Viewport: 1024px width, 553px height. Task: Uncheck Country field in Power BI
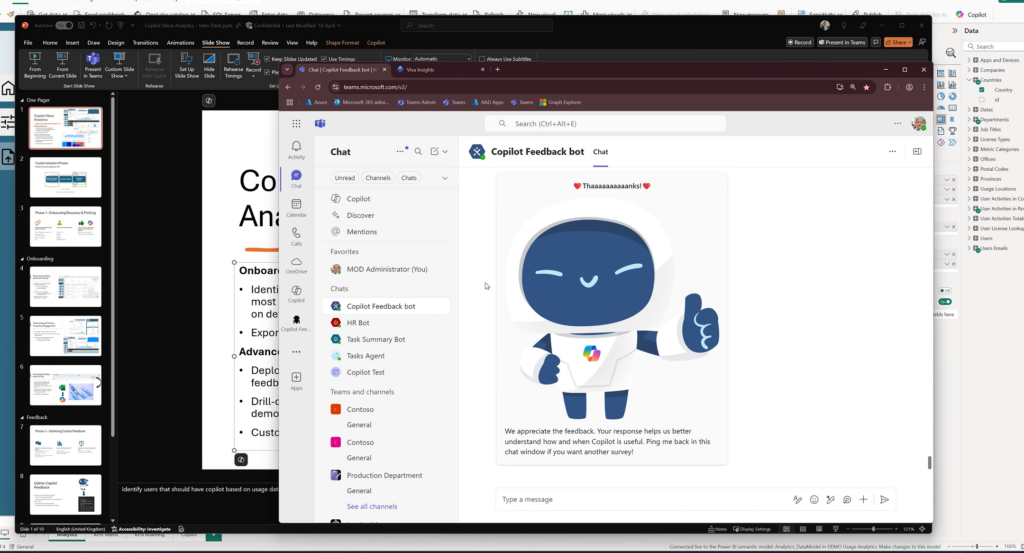[982, 90]
